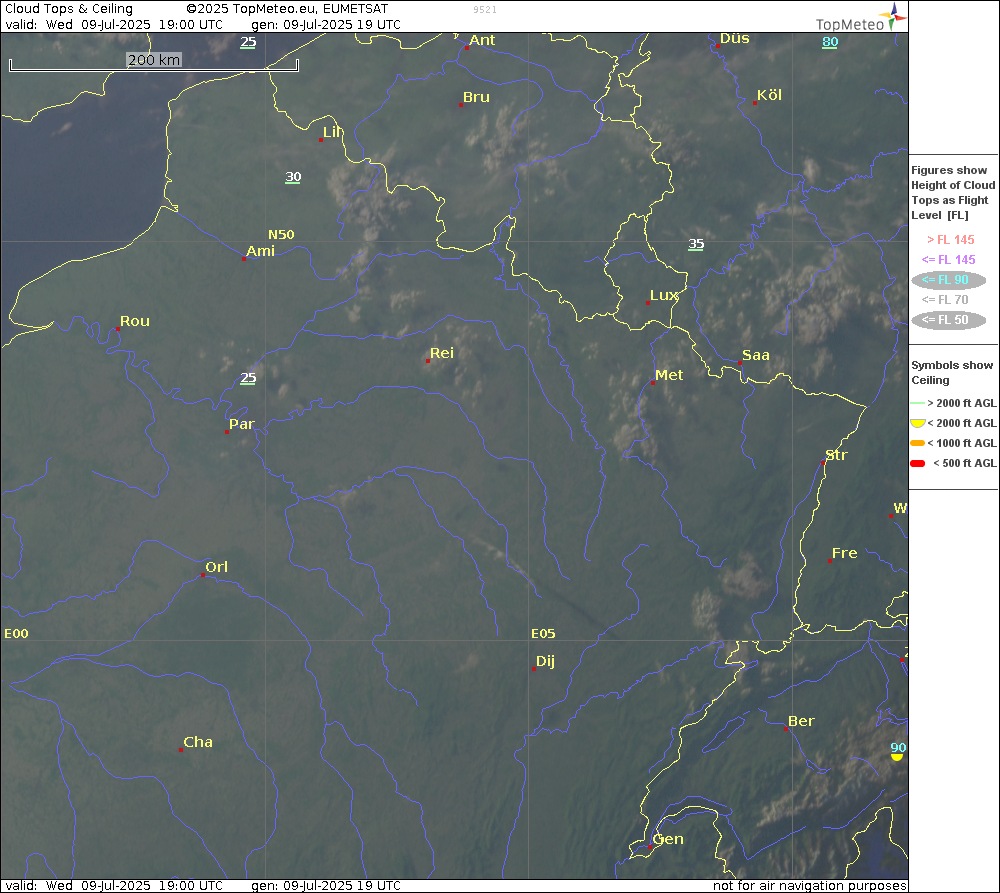The width and height of the screenshot is (1000, 893).
Task: Select the '> FL 145' legend entry
Action: tap(950, 240)
